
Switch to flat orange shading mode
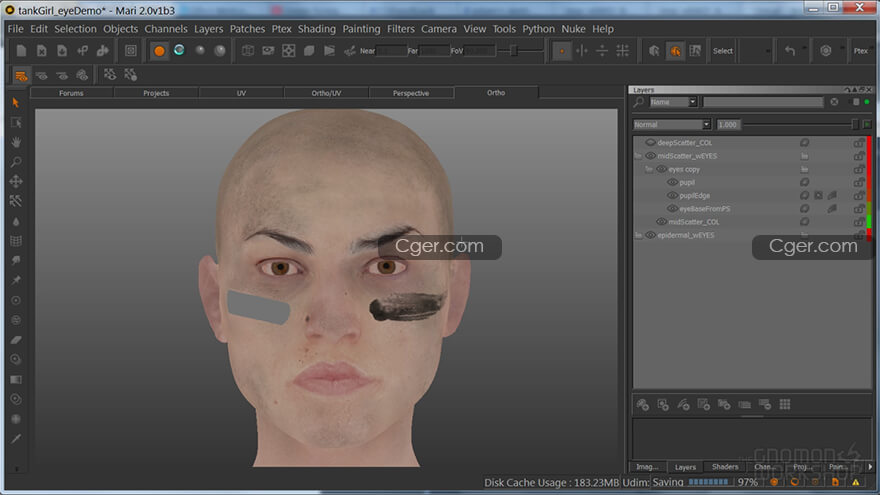pyautogui.click(x=159, y=51)
